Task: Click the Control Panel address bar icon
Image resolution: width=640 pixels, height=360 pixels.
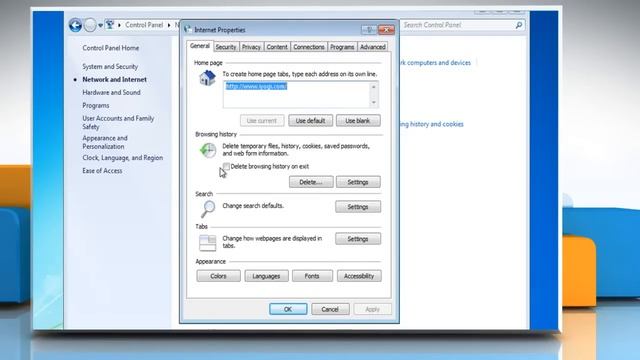Action: point(110,25)
